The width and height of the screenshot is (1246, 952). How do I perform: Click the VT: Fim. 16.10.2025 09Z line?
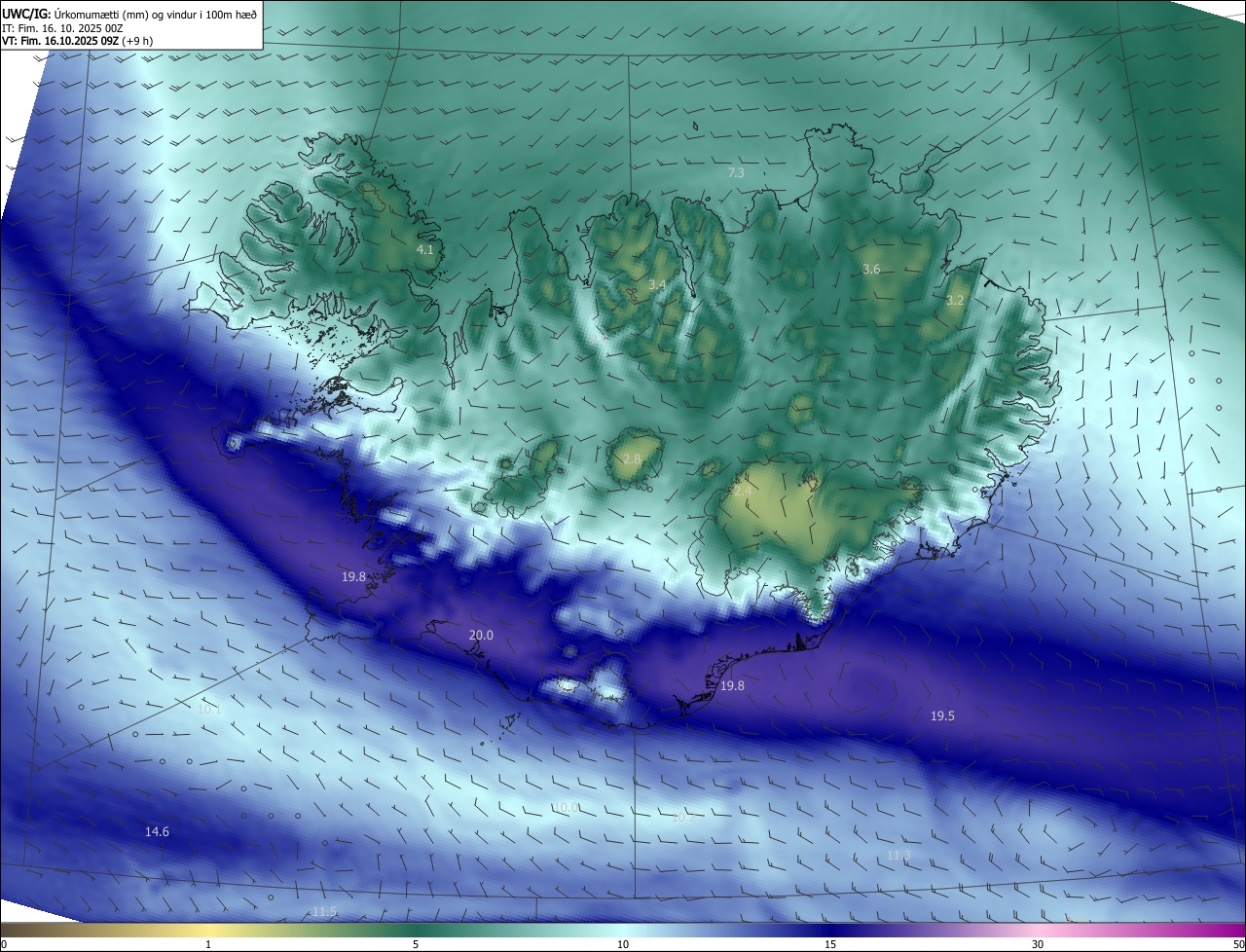pyautogui.click(x=77, y=41)
